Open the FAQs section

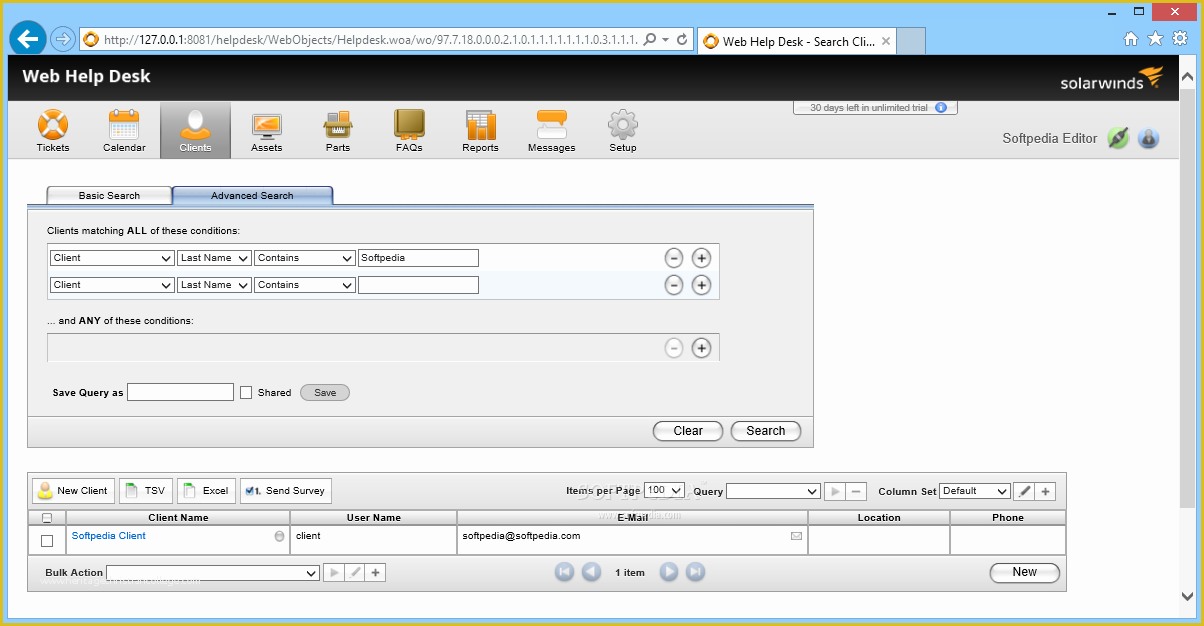(x=409, y=131)
